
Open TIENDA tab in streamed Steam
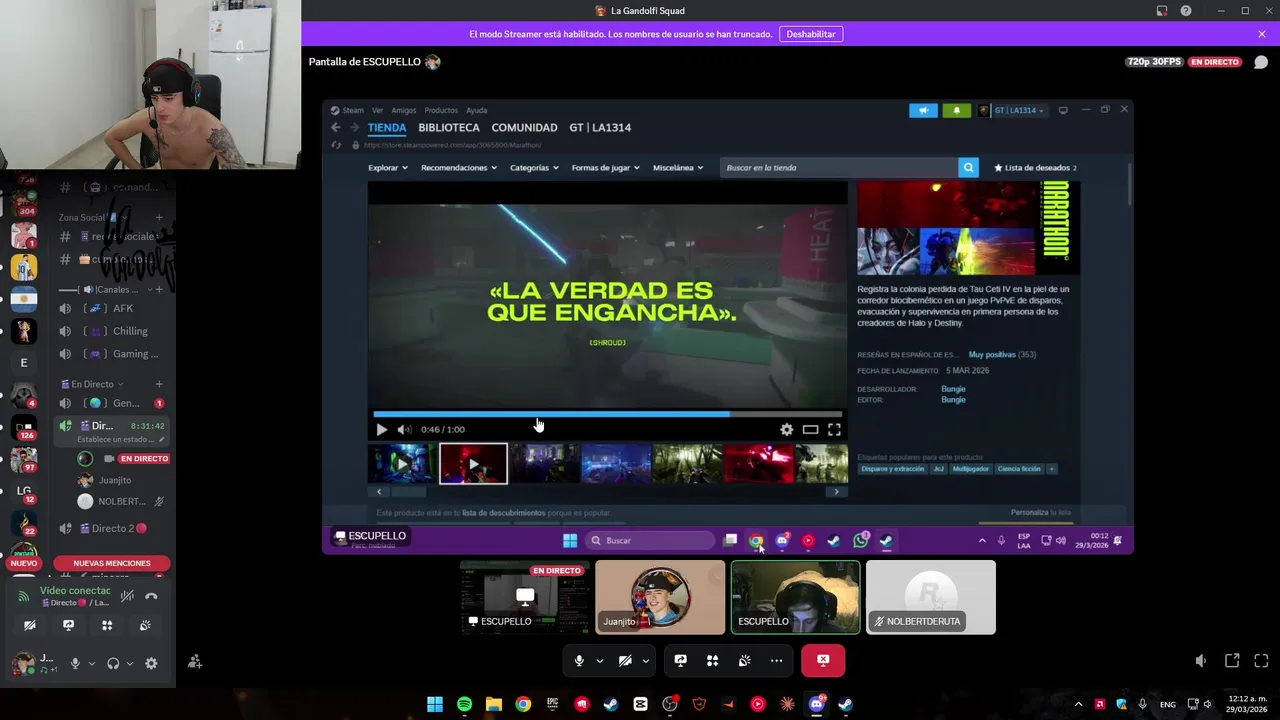387,128
